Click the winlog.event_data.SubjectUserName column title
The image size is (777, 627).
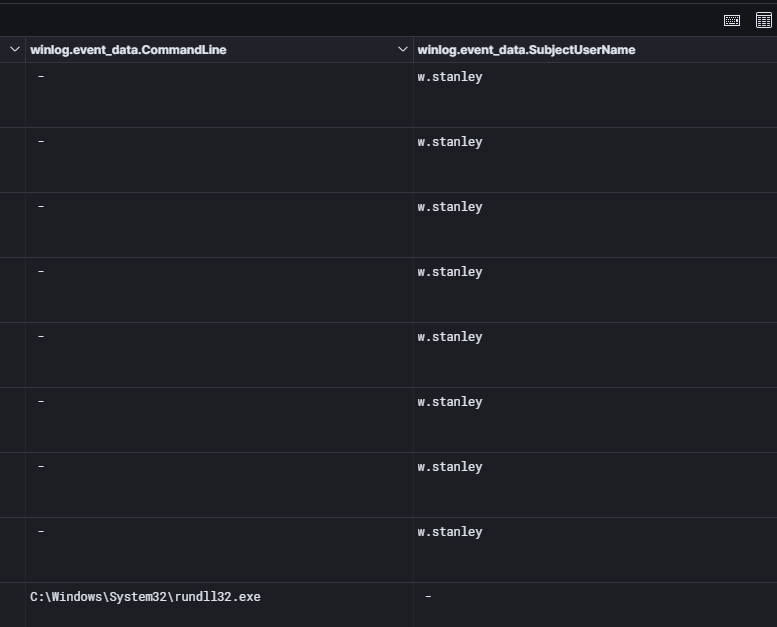point(526,50)
